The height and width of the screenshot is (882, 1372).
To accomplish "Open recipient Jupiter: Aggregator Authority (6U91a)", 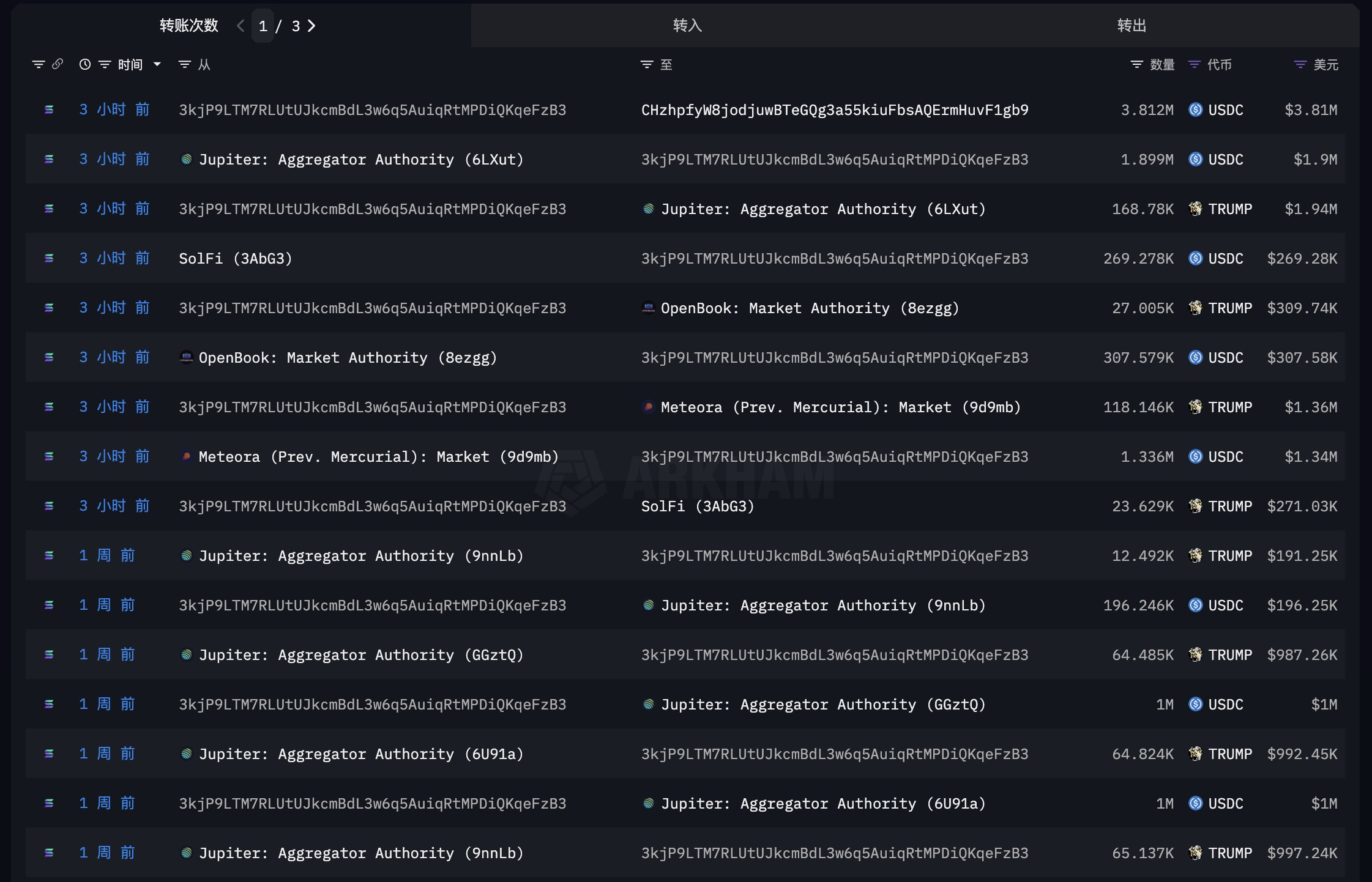I will tap(824, 803).
